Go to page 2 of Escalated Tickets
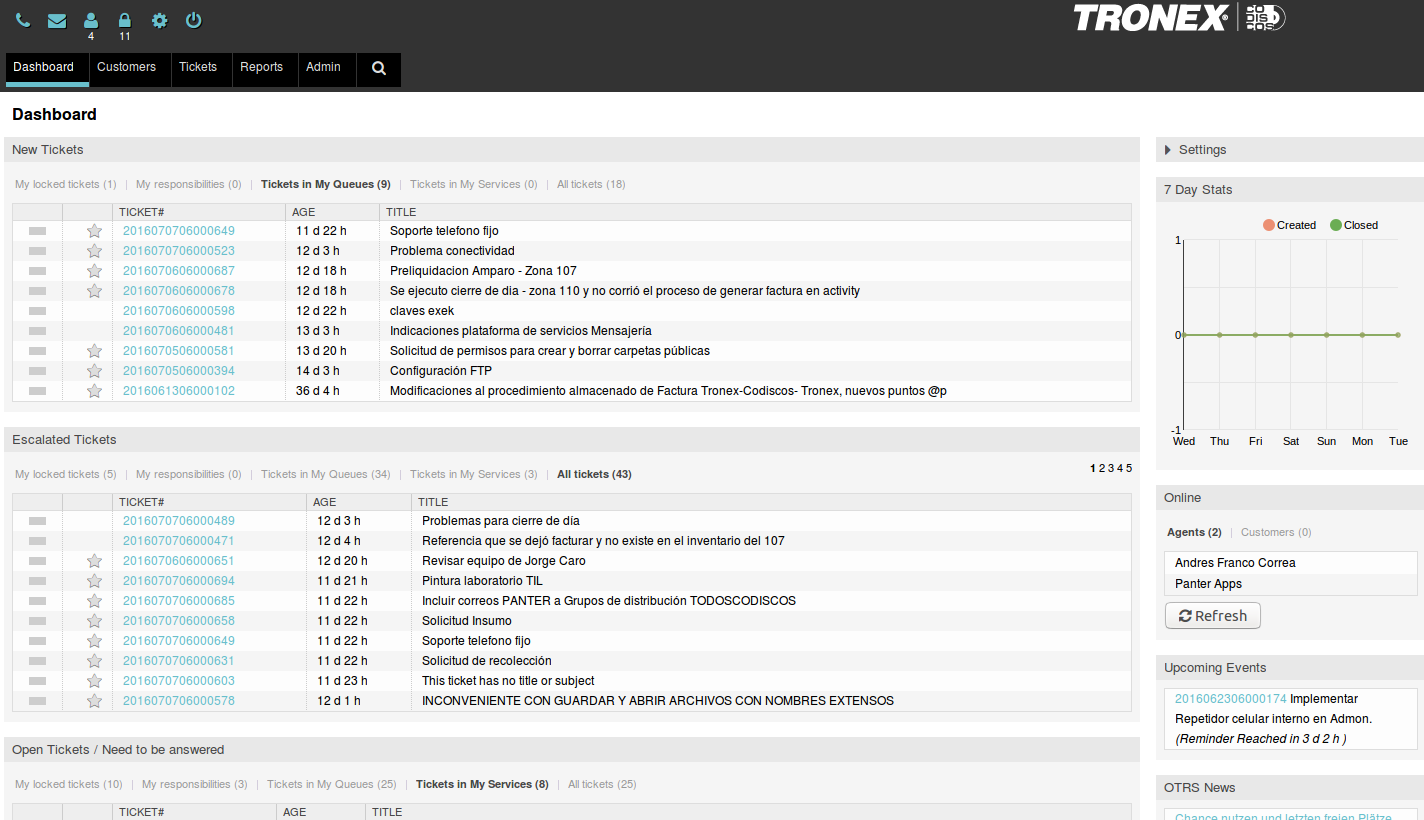 pos(1102,468)
